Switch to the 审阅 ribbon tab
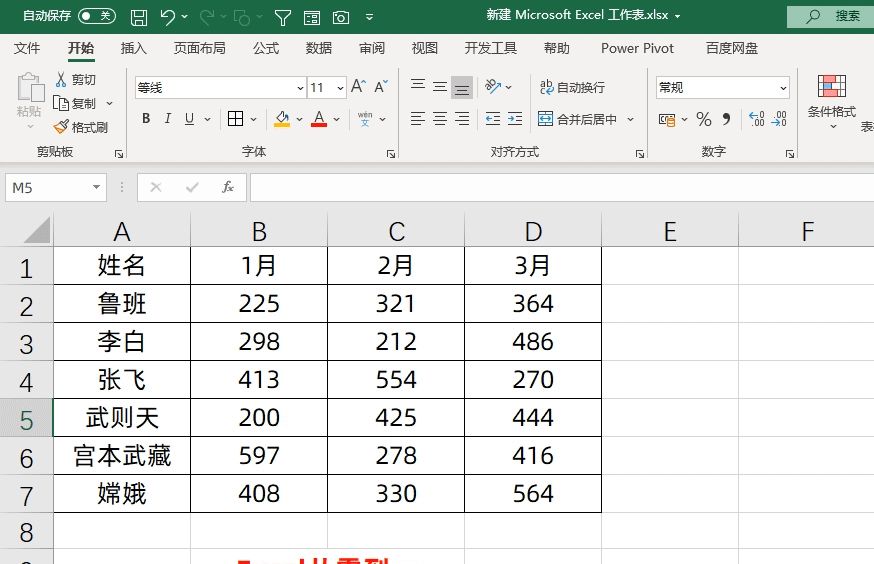874x564 pixels. pyautogui.click(x=372, y=48)
